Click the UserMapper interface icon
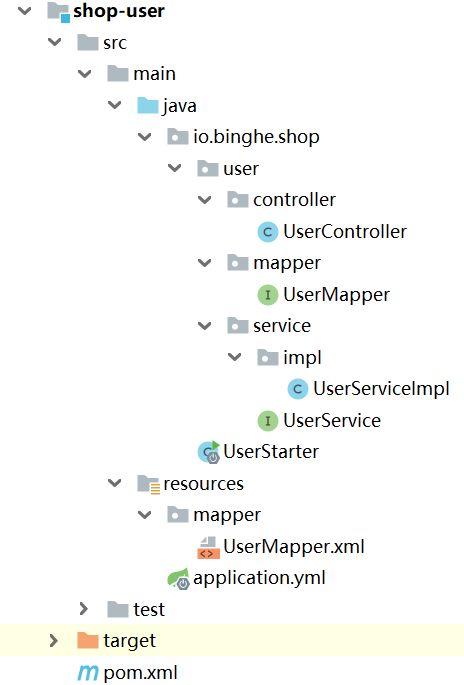Viewport: 464px width, 685px height. (x=268, y=295)
